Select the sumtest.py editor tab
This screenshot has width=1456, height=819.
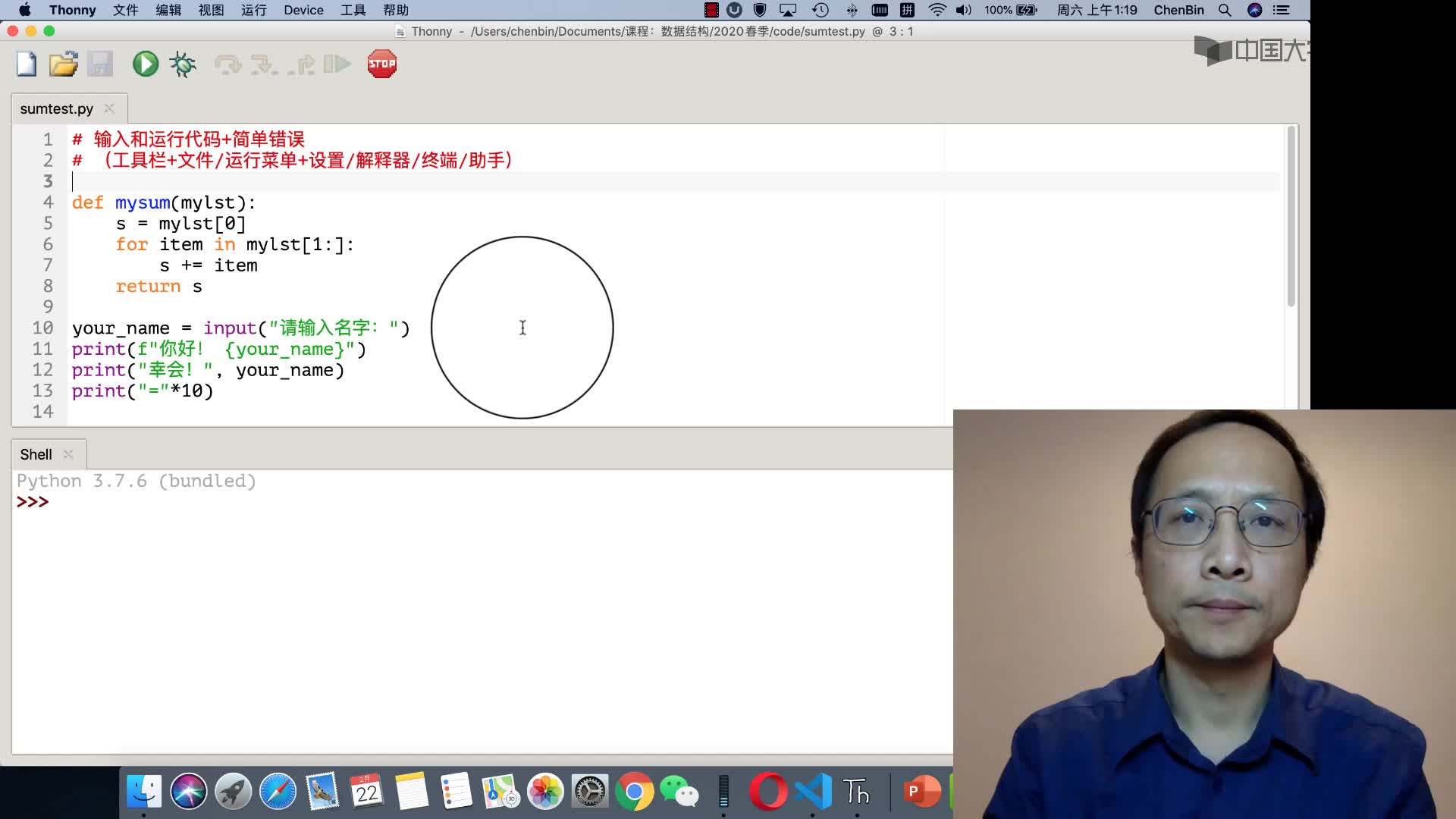(x=57, y=108)
